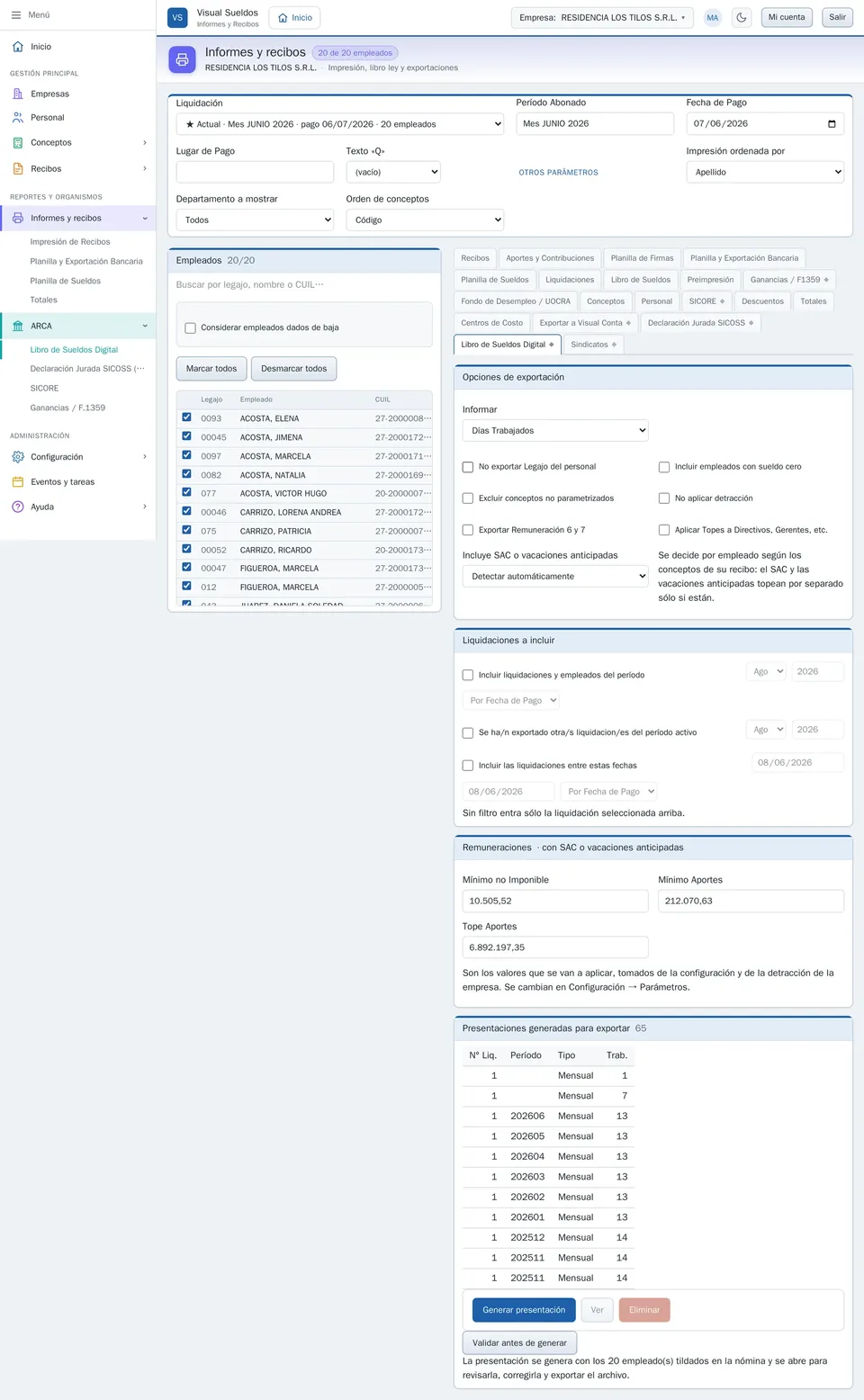Click the Eventos y tareas calendar icon
Image resolution: width=864 pixels, height=1400 pixels.
[18, 482]
